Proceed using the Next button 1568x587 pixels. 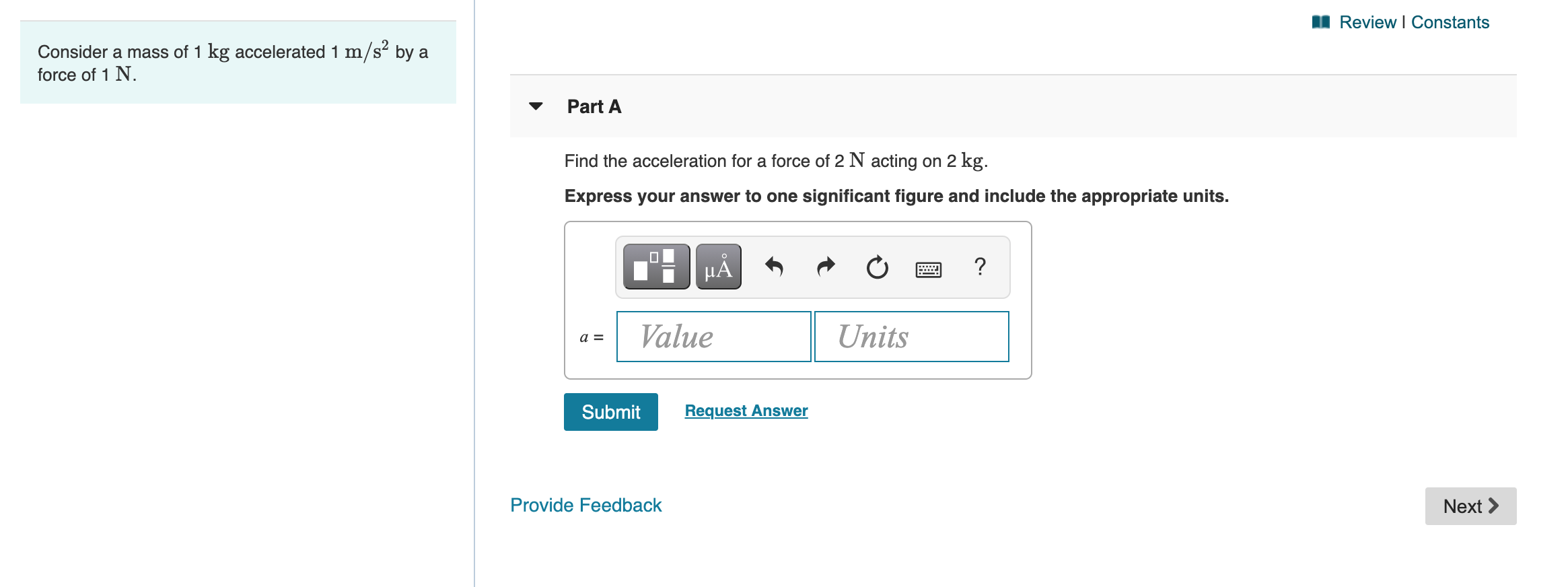click(x=1470, y=505)
